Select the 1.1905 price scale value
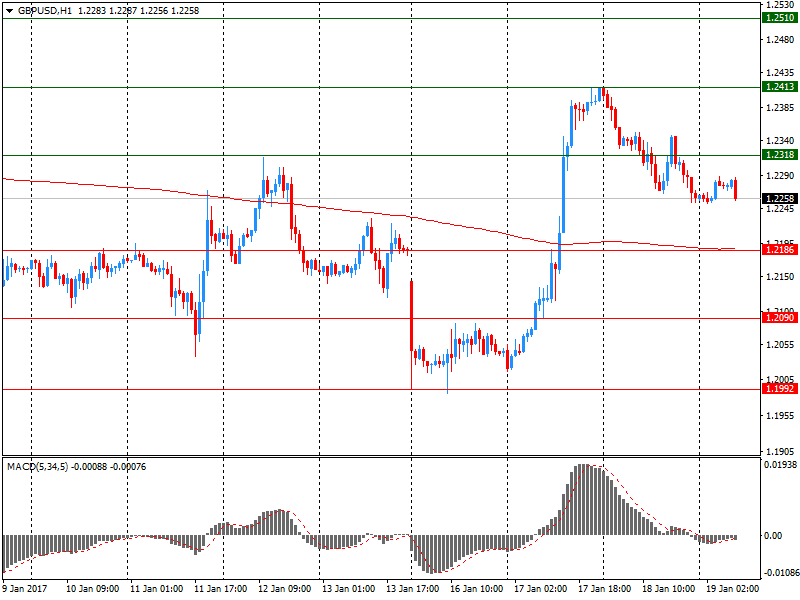 [780, 452]
